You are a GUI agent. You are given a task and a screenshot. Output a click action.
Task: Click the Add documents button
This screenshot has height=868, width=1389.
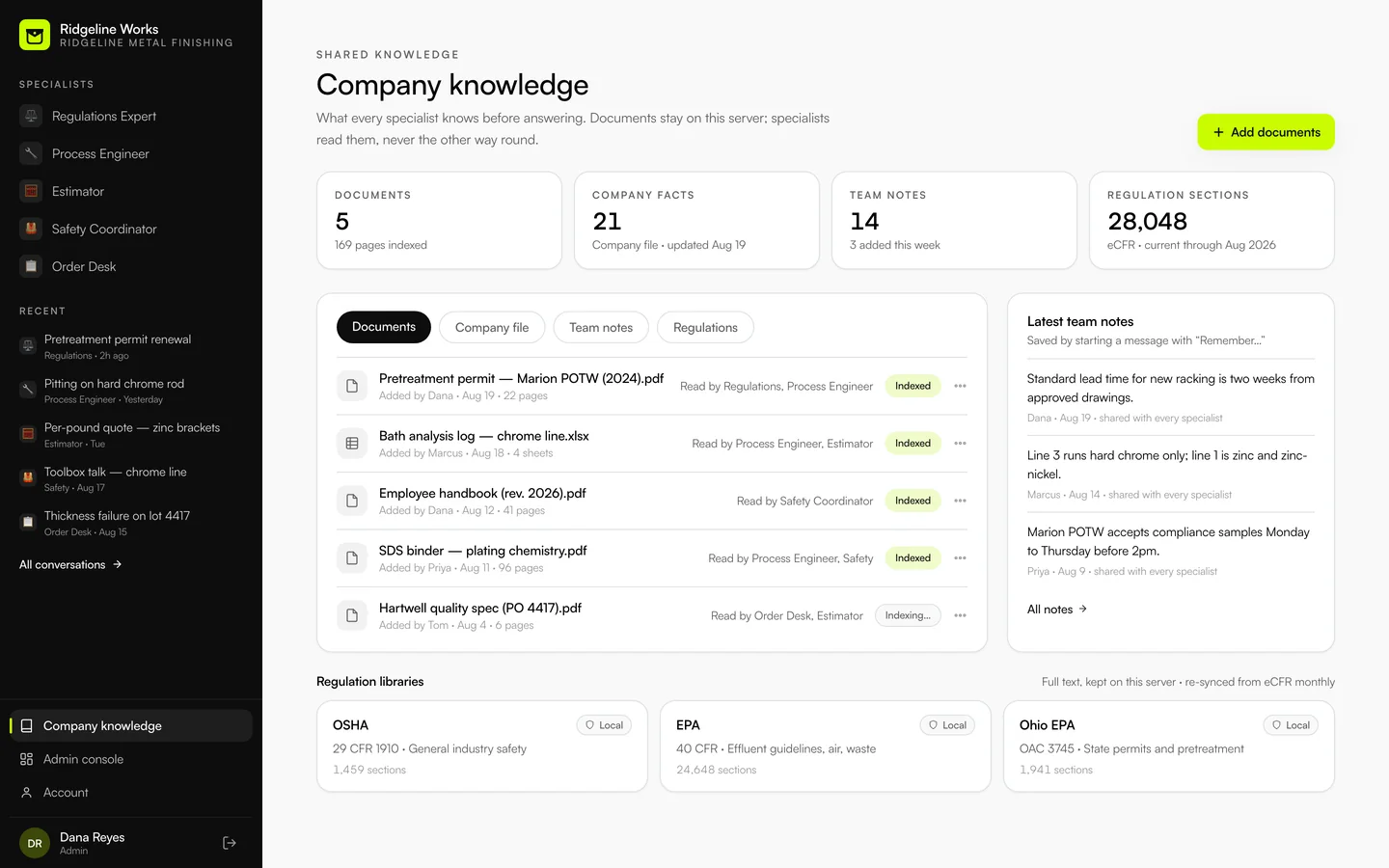pyautogui.click(x=1266, y=132)
